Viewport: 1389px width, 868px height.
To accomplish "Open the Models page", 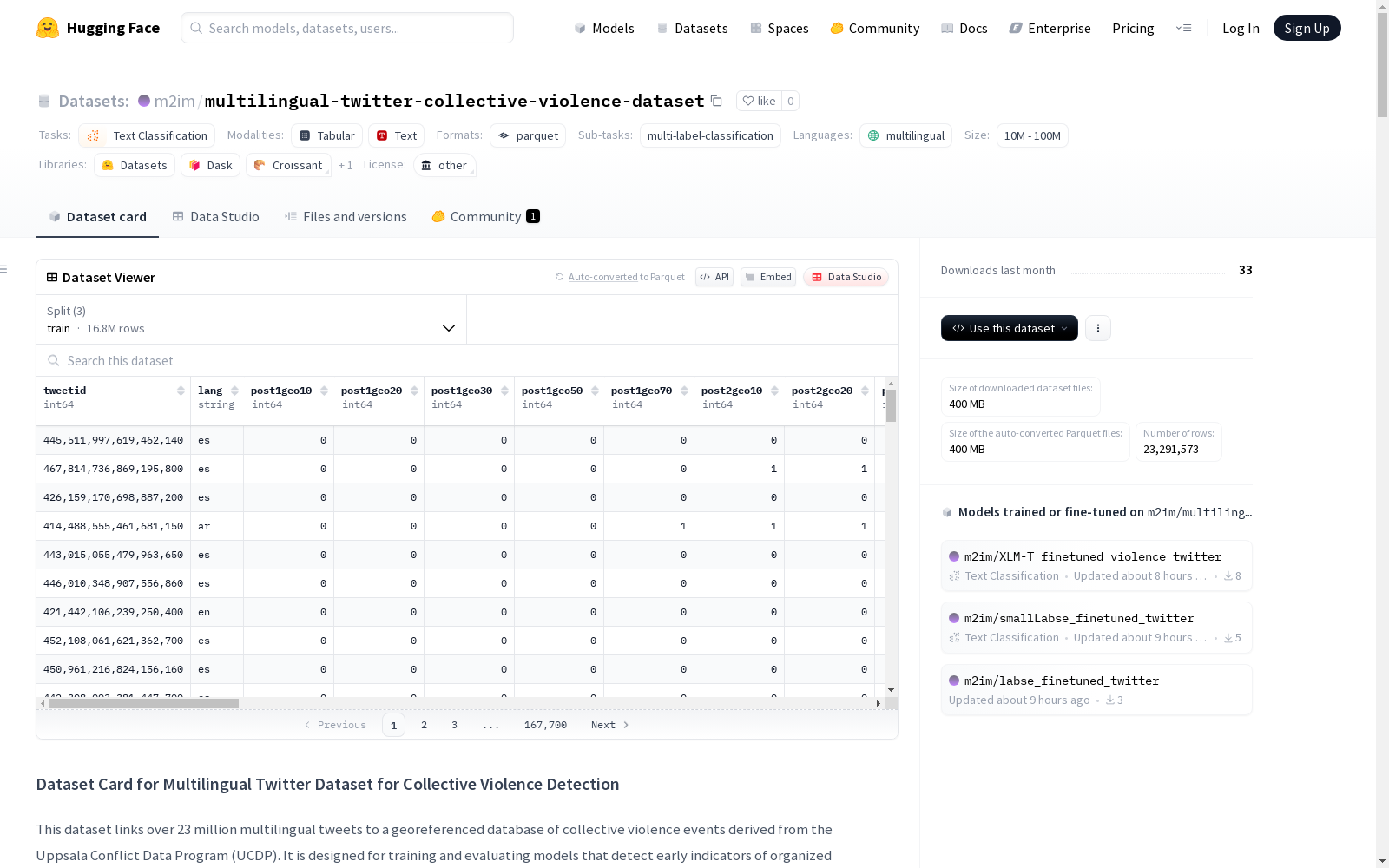I will coord(604,28).
